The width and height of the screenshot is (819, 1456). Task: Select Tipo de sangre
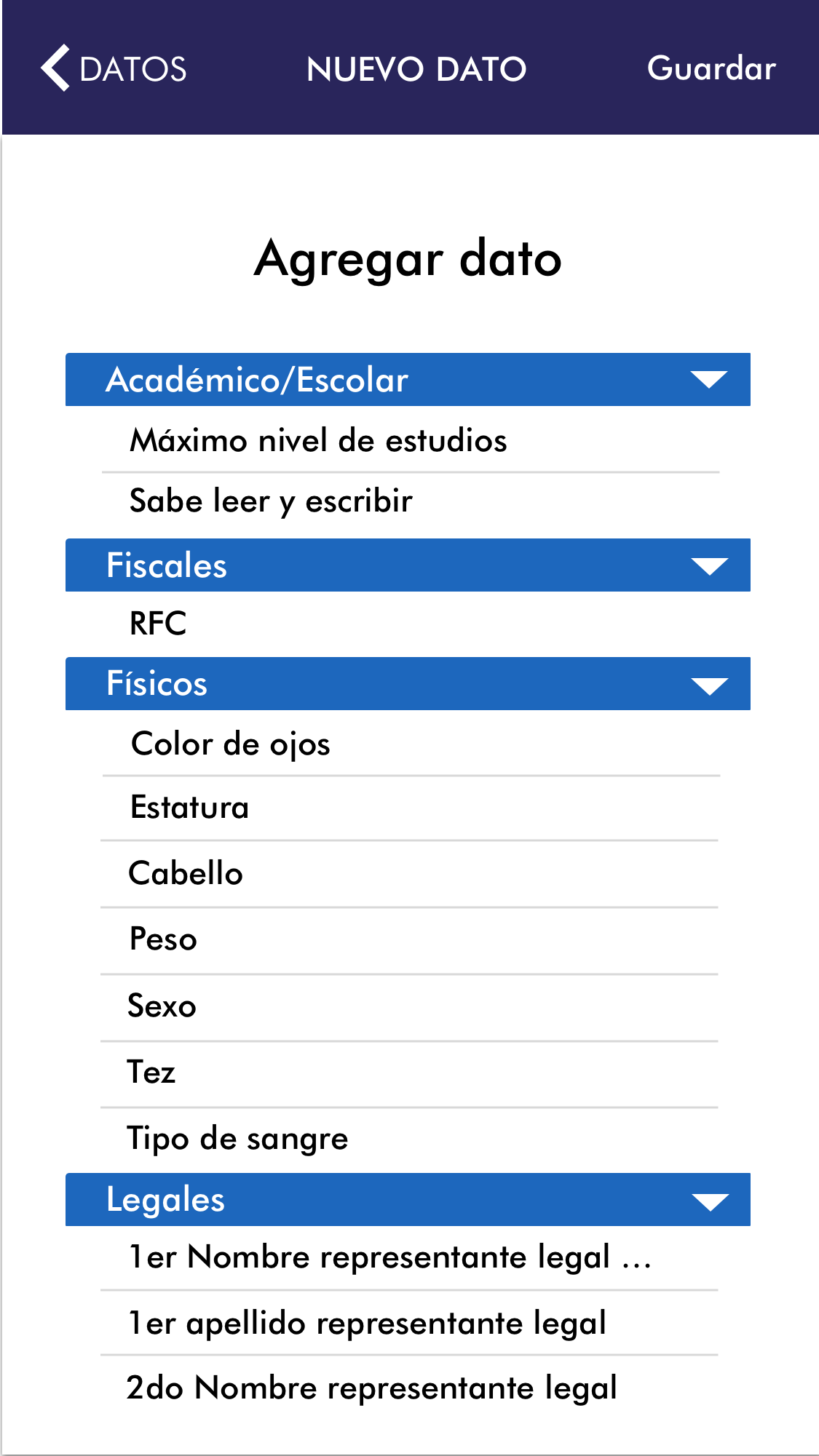pos(237,1139)
